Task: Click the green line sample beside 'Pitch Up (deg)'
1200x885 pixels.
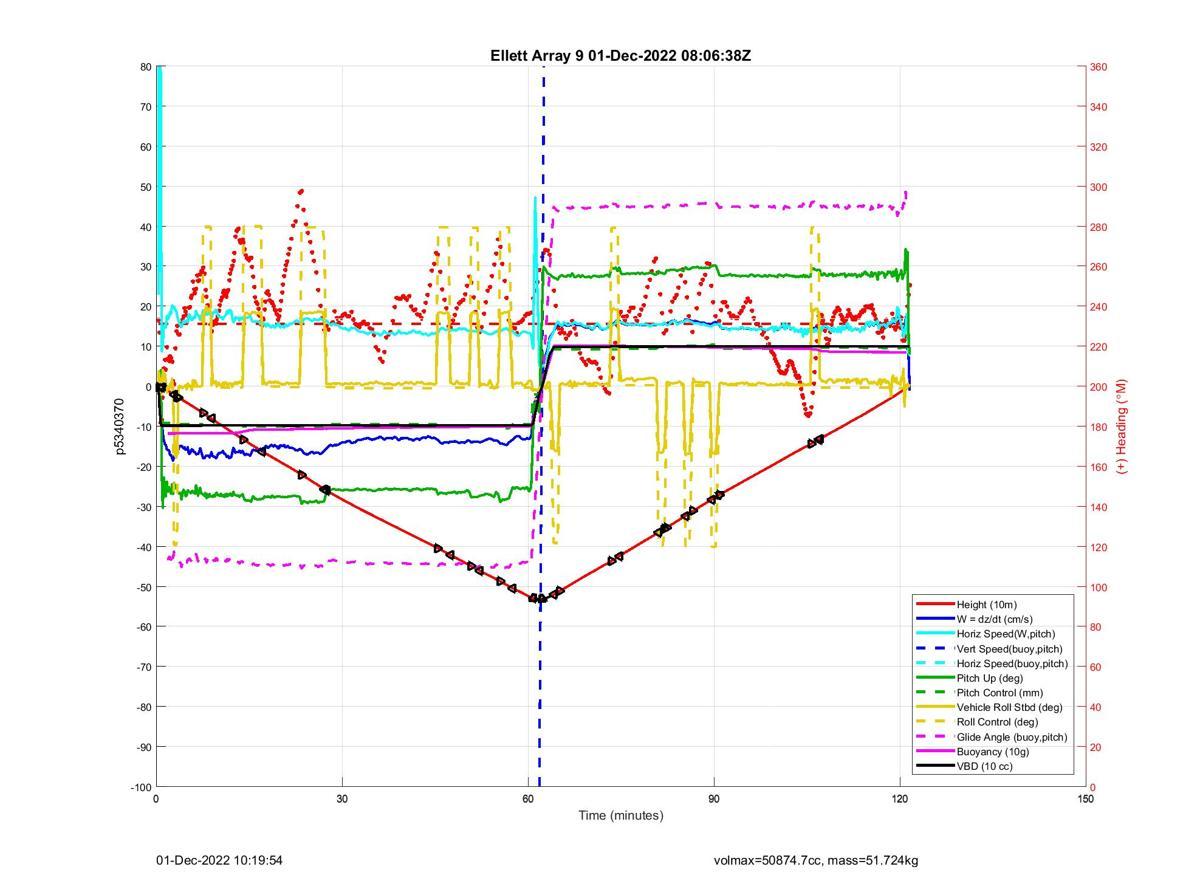Action: [x=934, y=678]
